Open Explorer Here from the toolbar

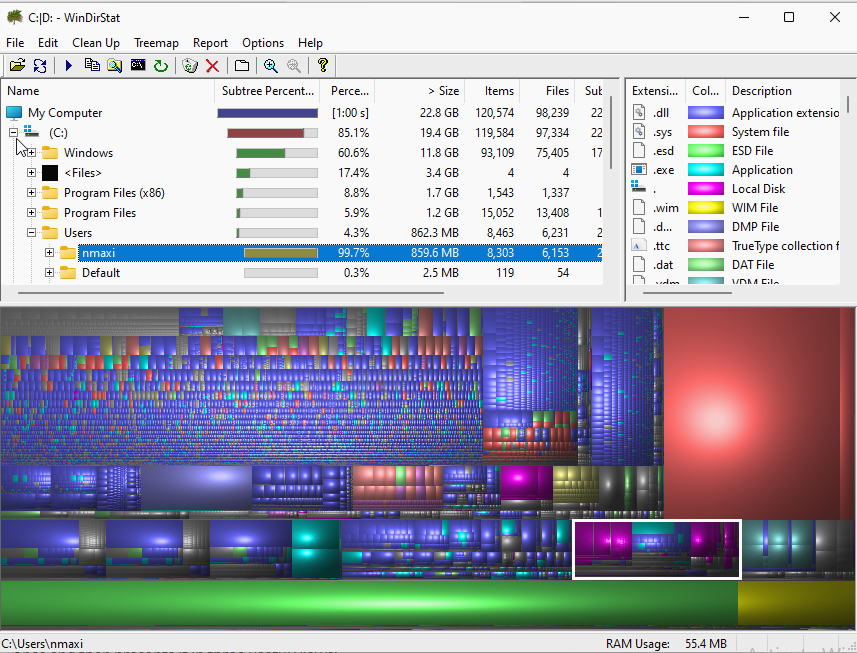[114, 65]
